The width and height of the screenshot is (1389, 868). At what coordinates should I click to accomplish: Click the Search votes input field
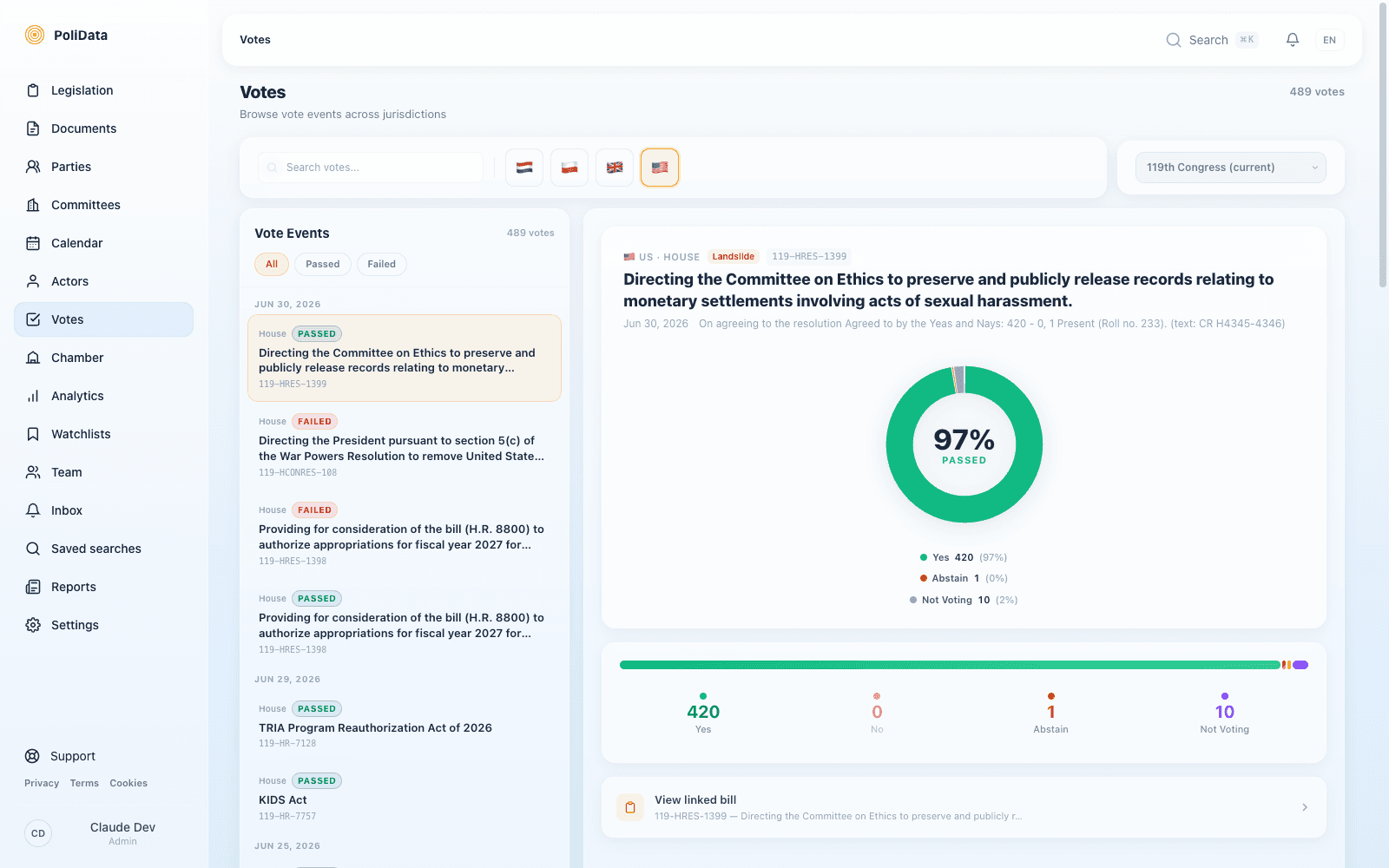(x=371, y=168)
